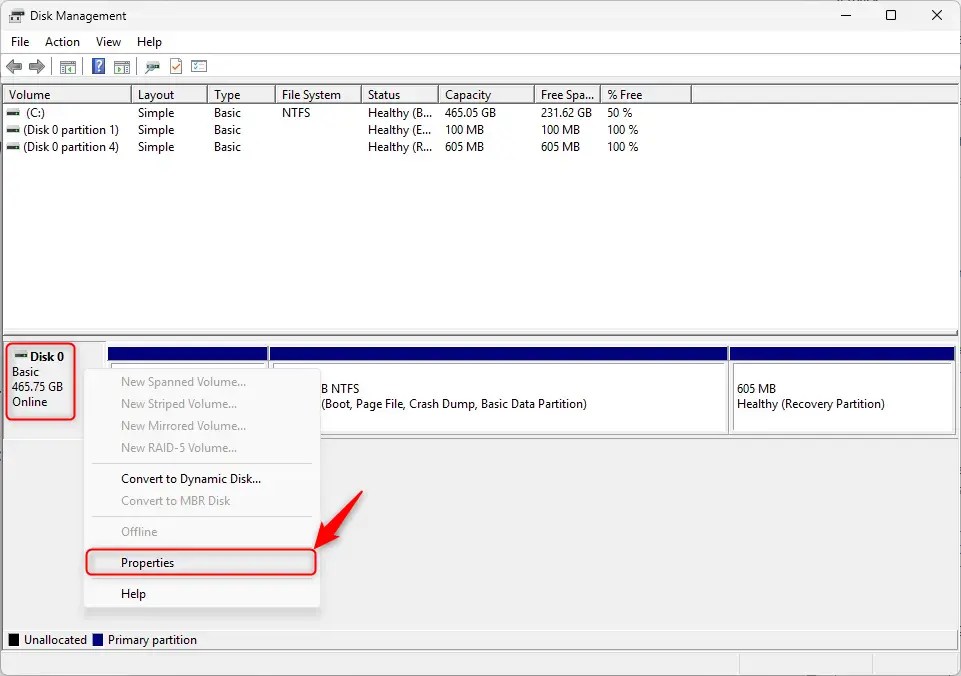Click the NTFS file system cell
Image resolution: width=961 pixels, height=676 pixels.
coord(296,113)
